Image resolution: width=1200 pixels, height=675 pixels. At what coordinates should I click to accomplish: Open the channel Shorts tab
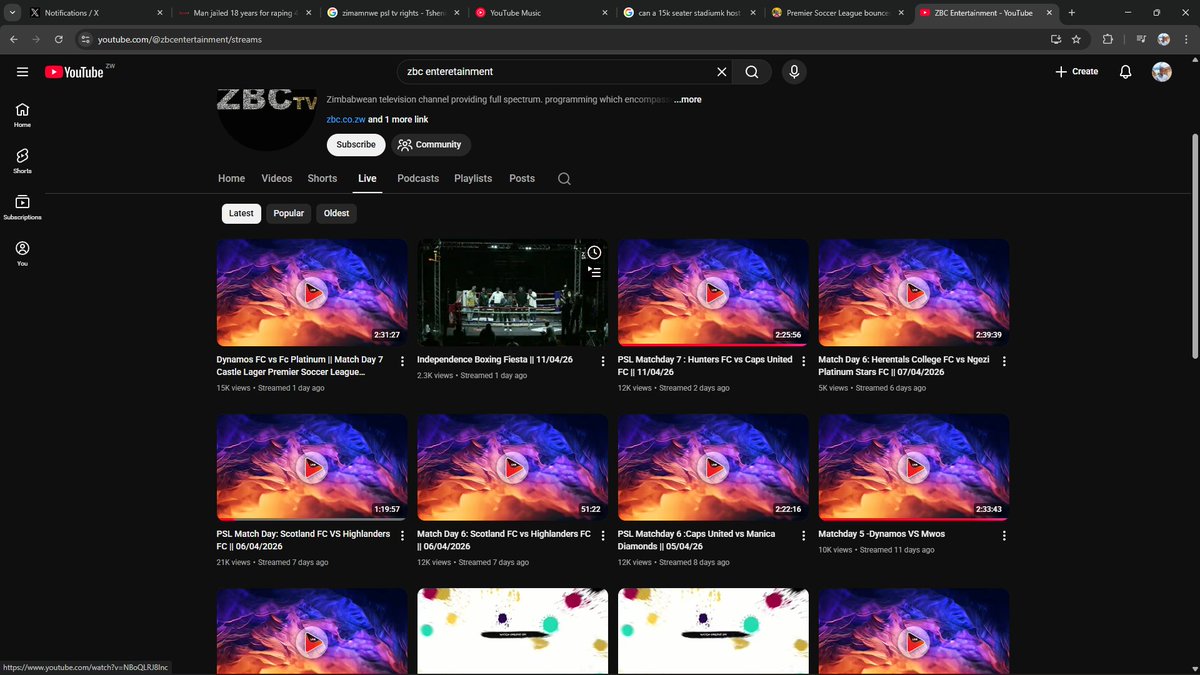pos(322,178)
